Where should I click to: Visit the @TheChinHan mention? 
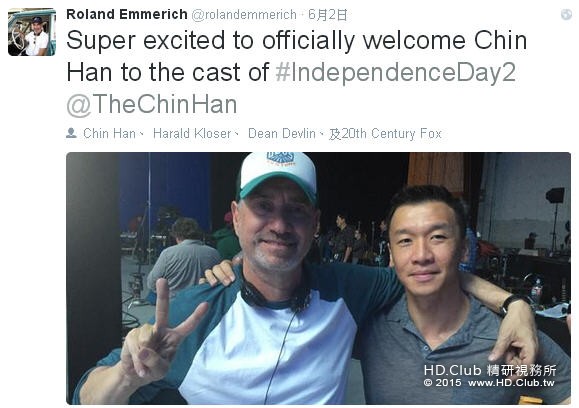(x=152, y=104)
